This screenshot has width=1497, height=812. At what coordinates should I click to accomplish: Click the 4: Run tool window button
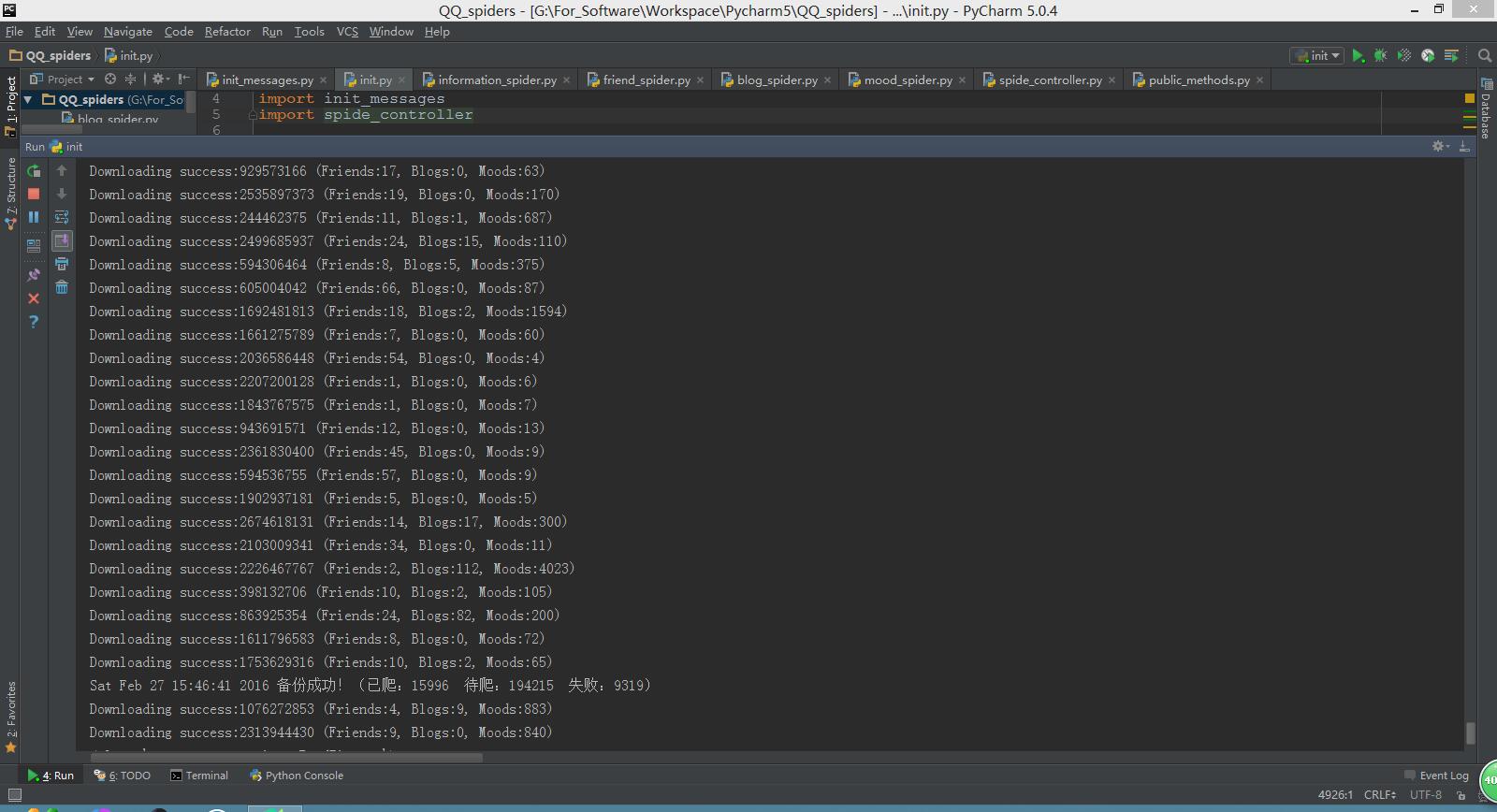tap(51, 776)
